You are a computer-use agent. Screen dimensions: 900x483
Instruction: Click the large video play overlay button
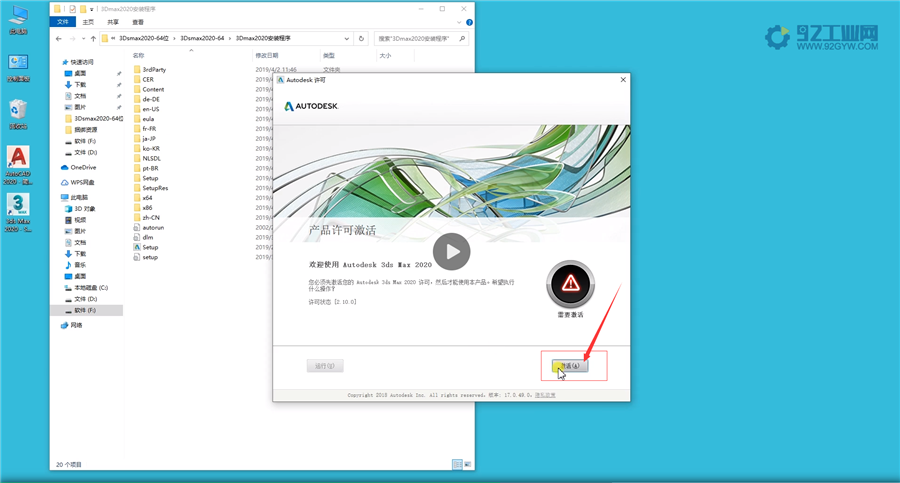click(x=452, y=252)
